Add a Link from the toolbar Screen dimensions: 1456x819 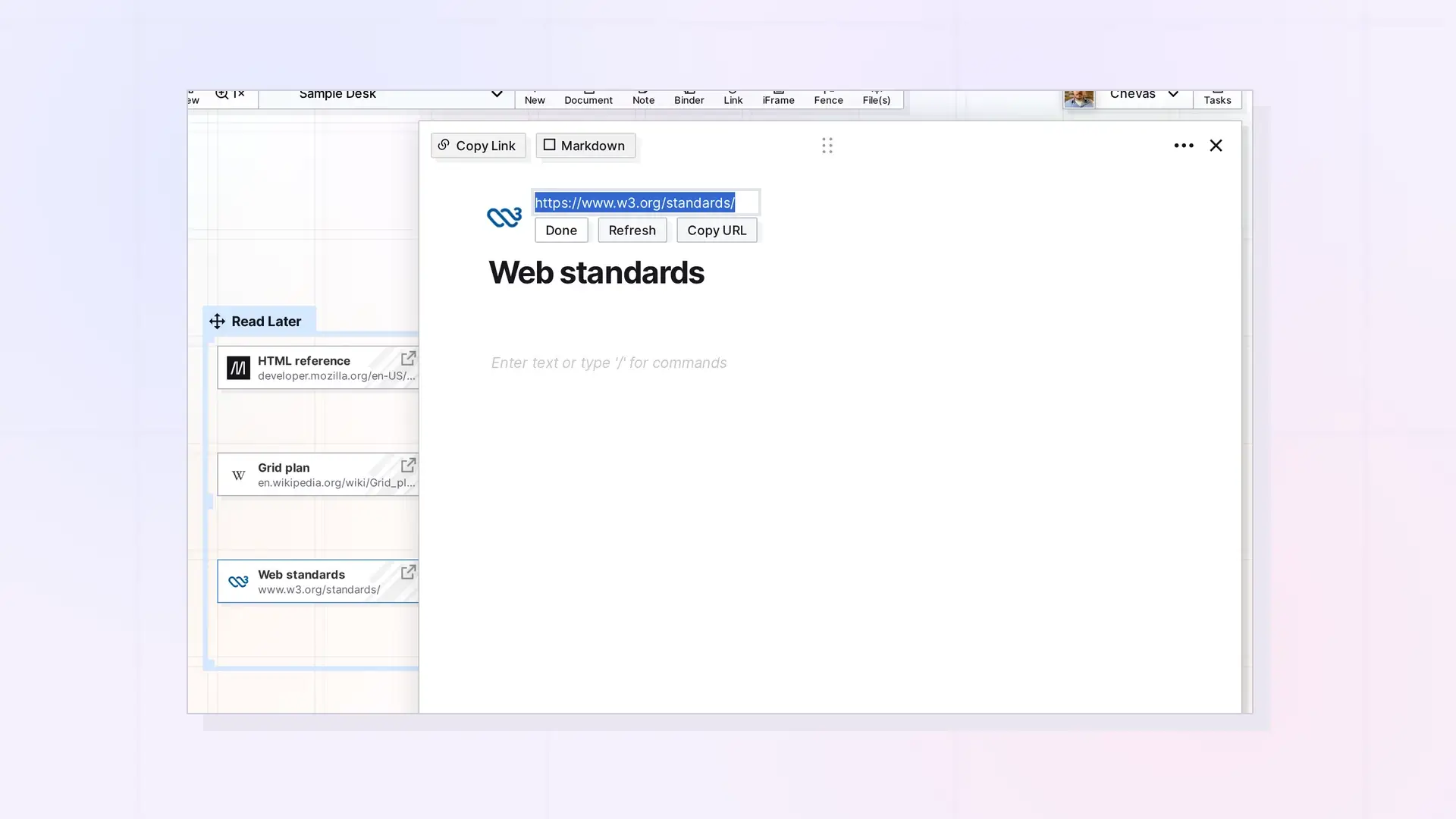pos(733,99)
